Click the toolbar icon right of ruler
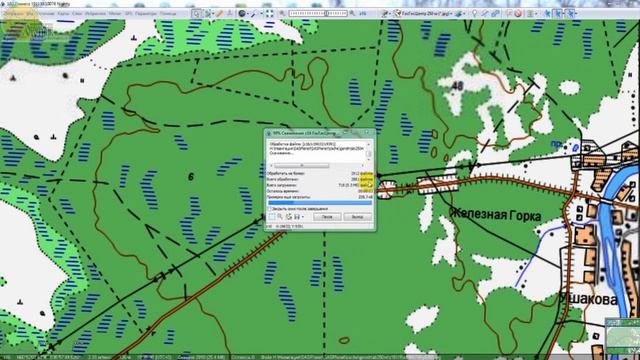The height and width of the screenshot is (360, 640). pos(229,13)
